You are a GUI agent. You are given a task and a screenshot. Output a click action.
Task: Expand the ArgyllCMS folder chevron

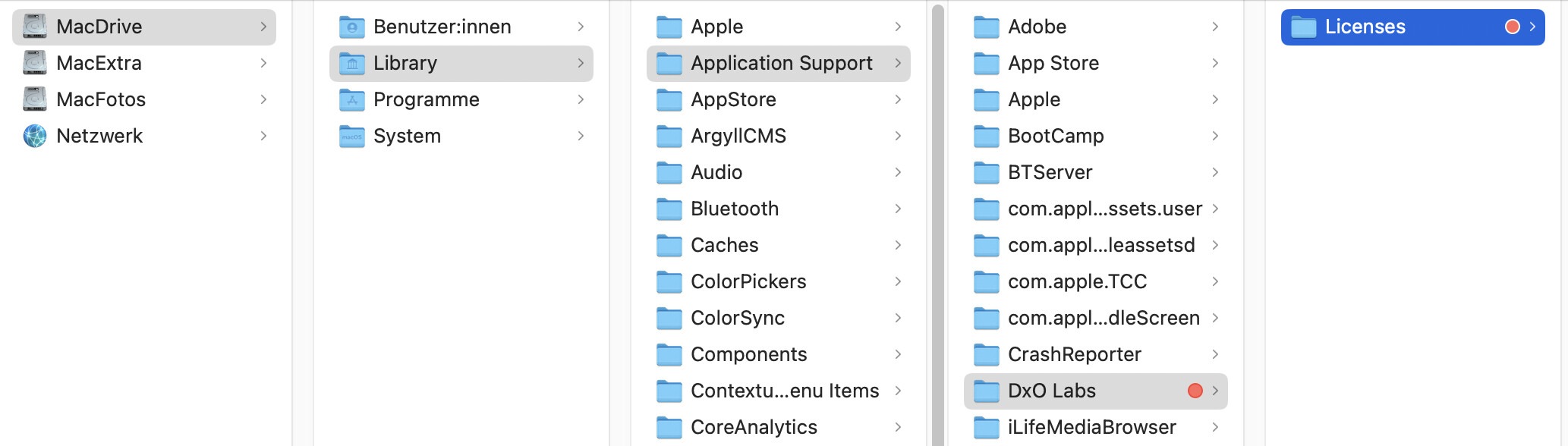(x=898, y=136)
